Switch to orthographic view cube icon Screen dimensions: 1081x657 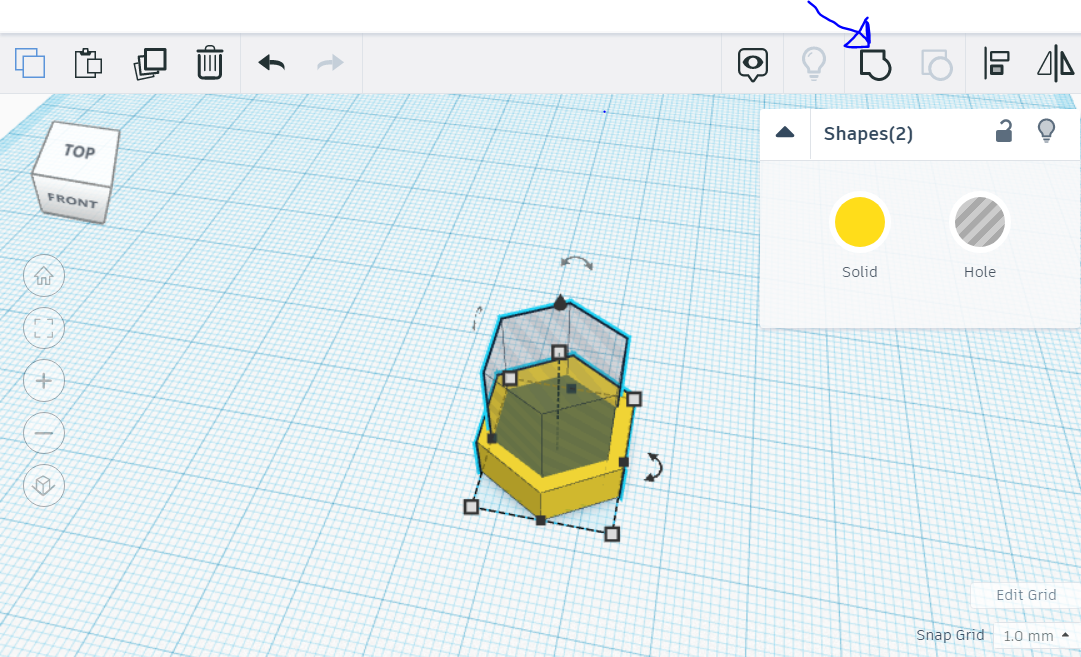tap(44, 485)
